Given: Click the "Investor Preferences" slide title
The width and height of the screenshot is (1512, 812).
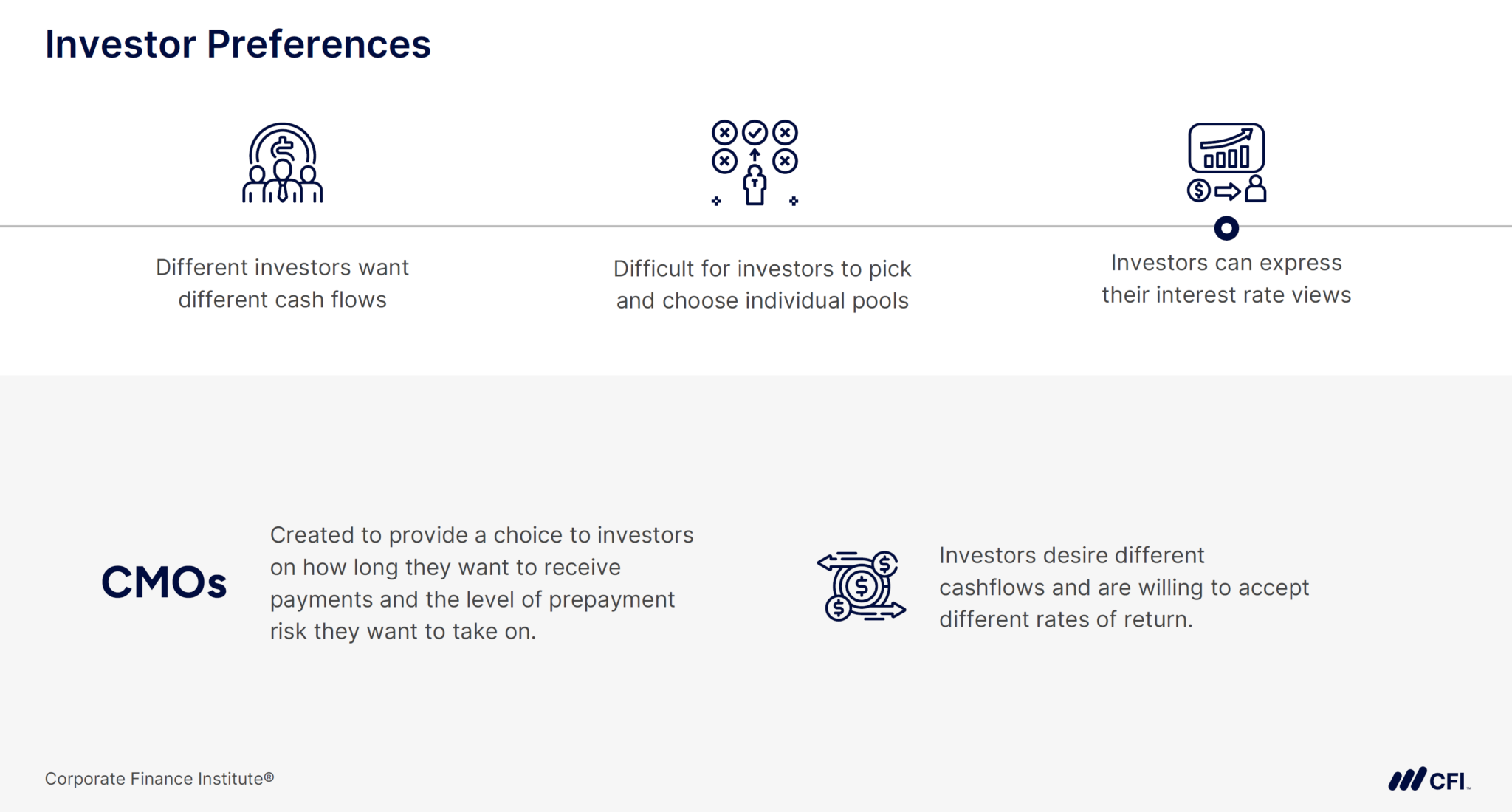Looking at the screenshot, I should [238, 44].
